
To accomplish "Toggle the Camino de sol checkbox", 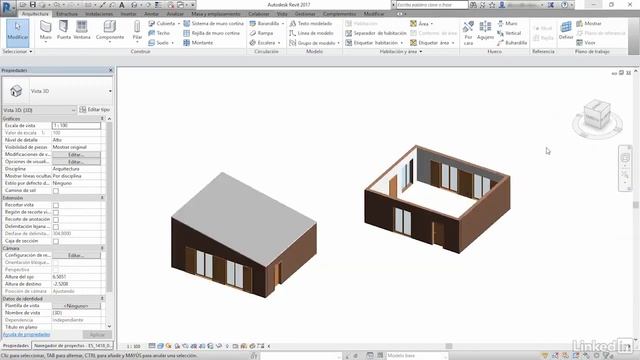I will [x=56, y=191].
